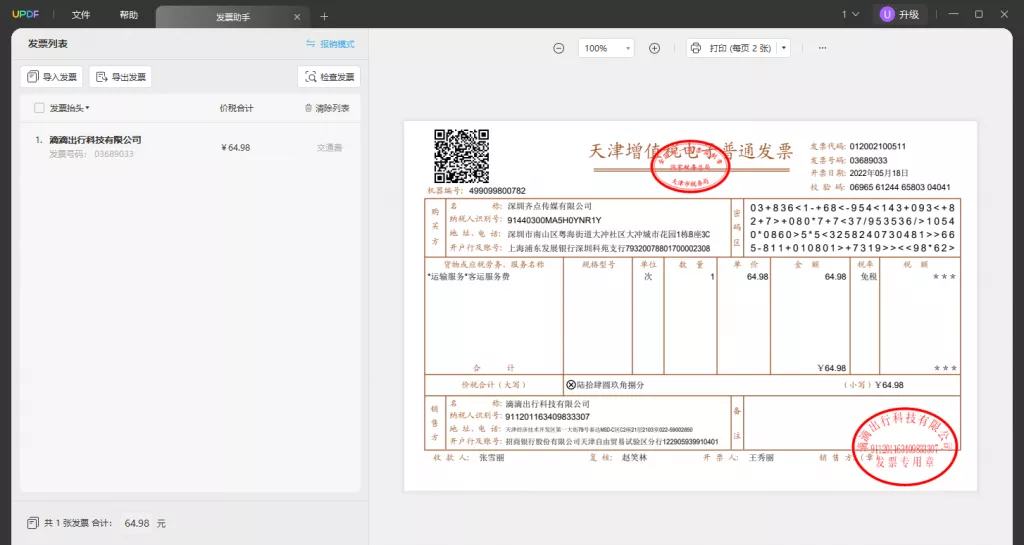Add a new tab with plus icon
Image resolution: width=1024 pixels, height=545 pixels.
pos(324,17)
